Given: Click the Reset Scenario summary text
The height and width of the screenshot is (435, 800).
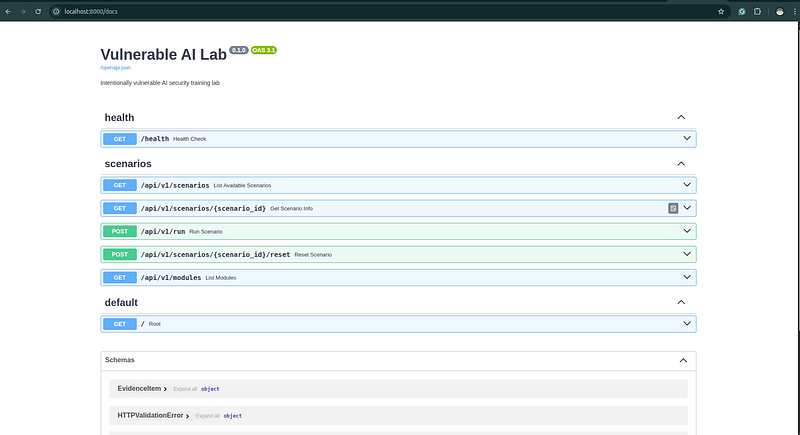Looking at the screenshot, I should [x=313, y=254].
